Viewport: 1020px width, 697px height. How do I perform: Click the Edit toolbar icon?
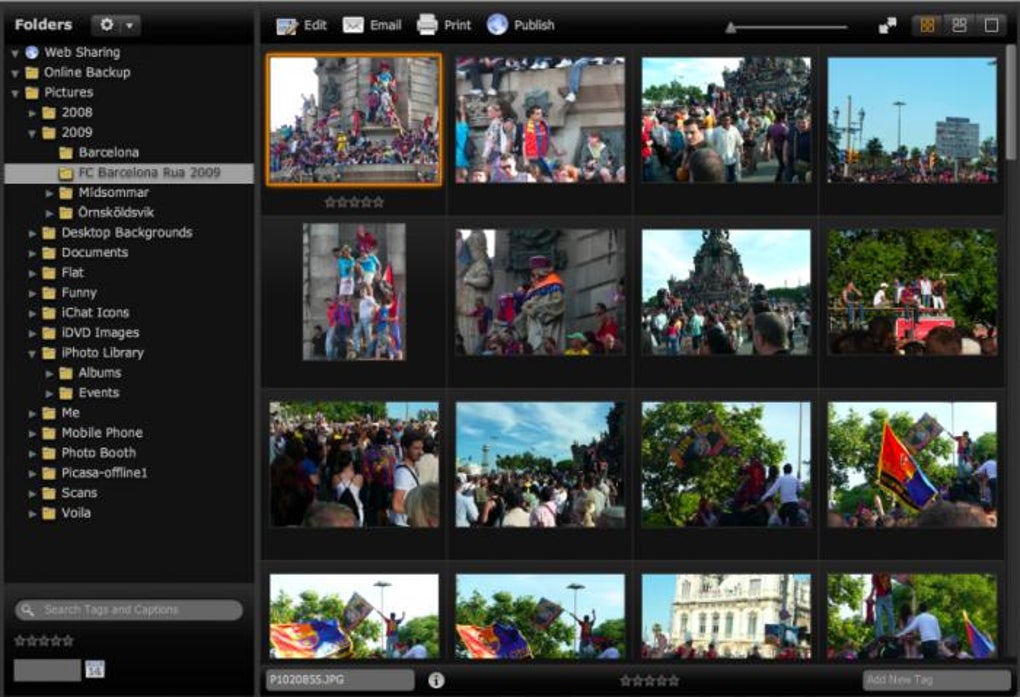(x=286, y=25)
